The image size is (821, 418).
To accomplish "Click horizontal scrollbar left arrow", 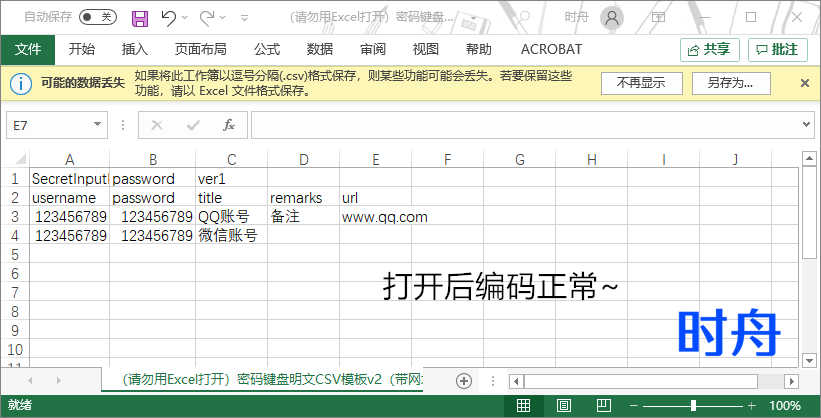I will 516,381.
